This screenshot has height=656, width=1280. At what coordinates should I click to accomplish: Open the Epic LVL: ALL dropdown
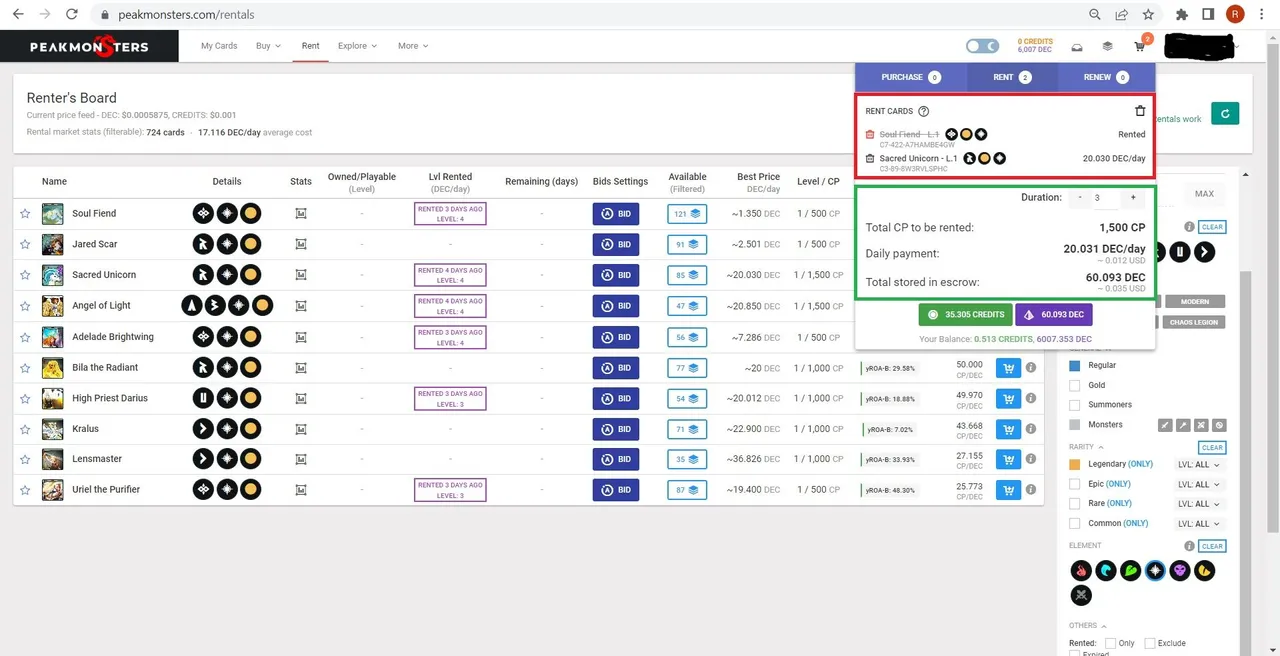(1199, 484)
